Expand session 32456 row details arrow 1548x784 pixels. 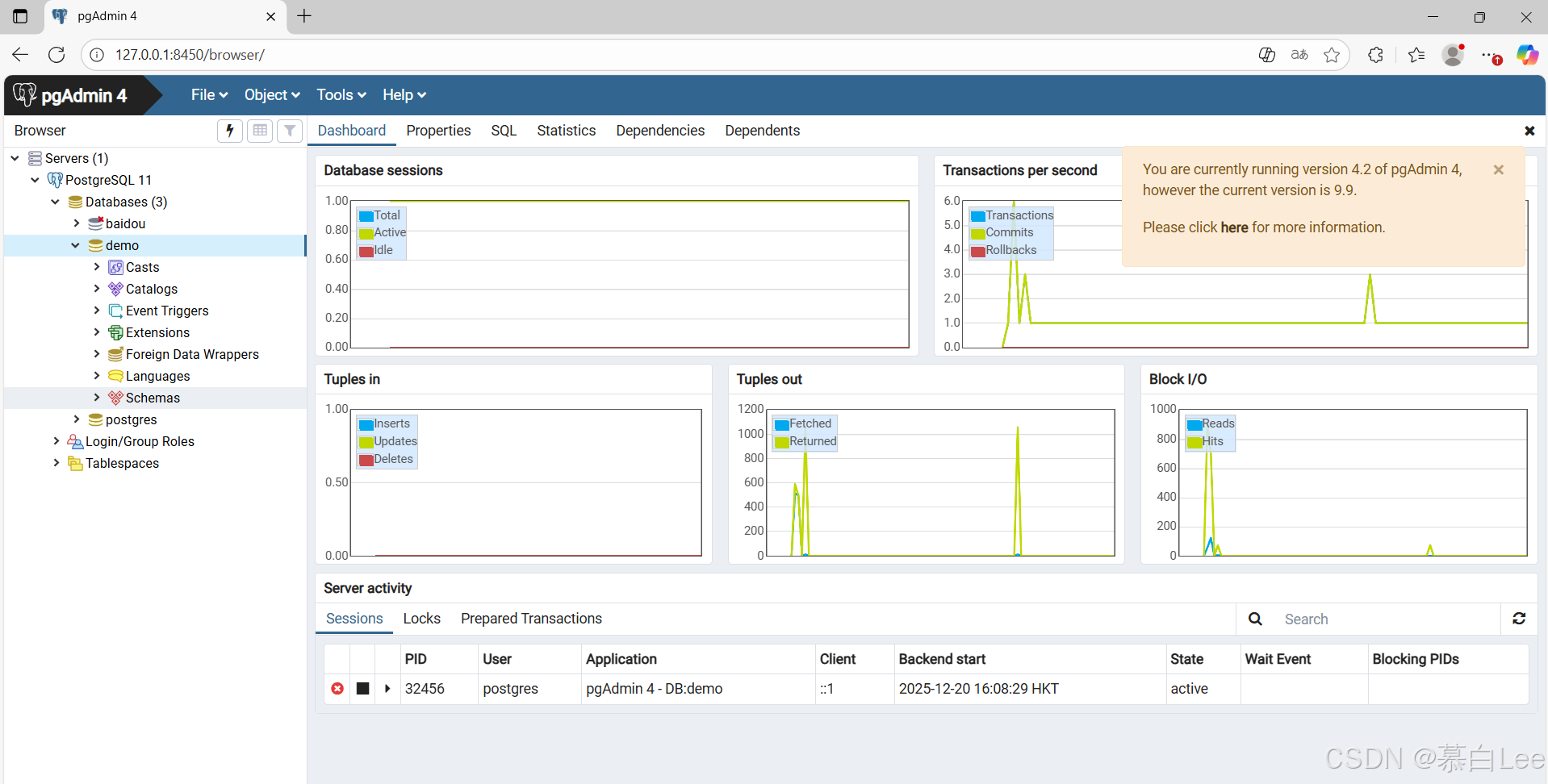point(387,688)
